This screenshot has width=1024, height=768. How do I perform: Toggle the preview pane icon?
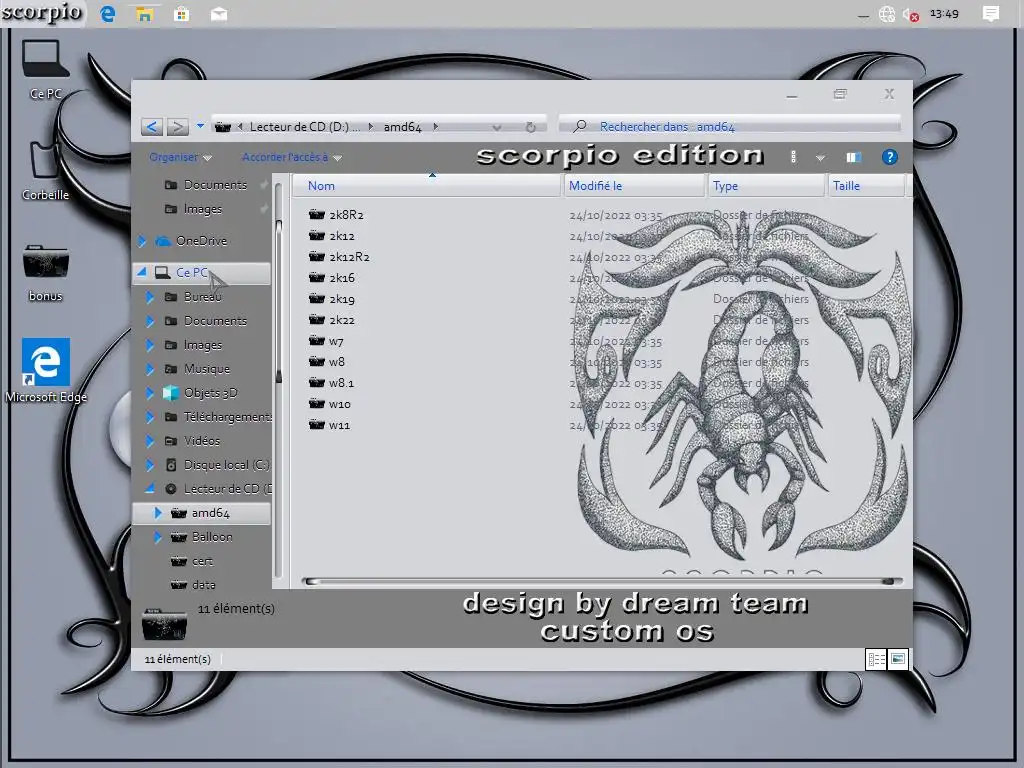853,157
